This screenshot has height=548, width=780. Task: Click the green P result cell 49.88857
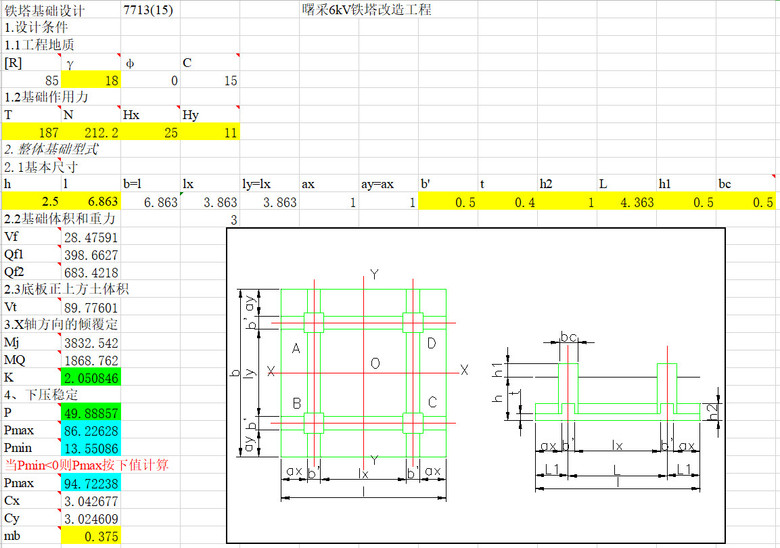(90, 413)
